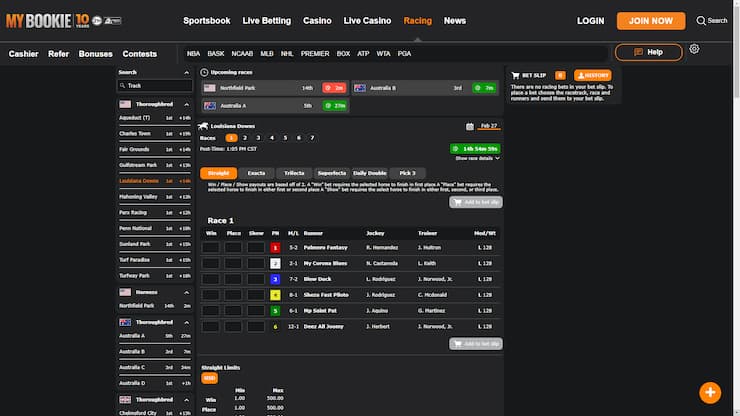Click the orange plus floating button
The height and width of the screenshot is (416, 740).
click(x=710, y=392)
